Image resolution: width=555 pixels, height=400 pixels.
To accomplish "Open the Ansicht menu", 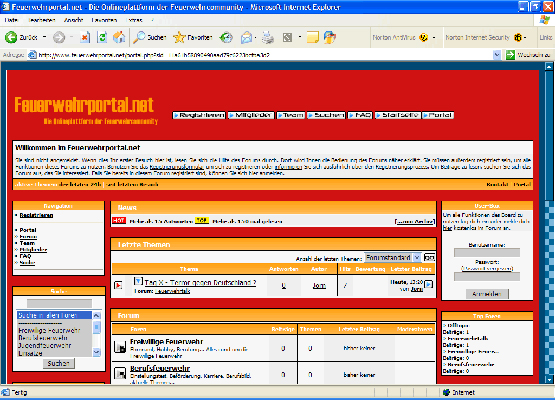I will pyautogui.click(x=73, y=20).
